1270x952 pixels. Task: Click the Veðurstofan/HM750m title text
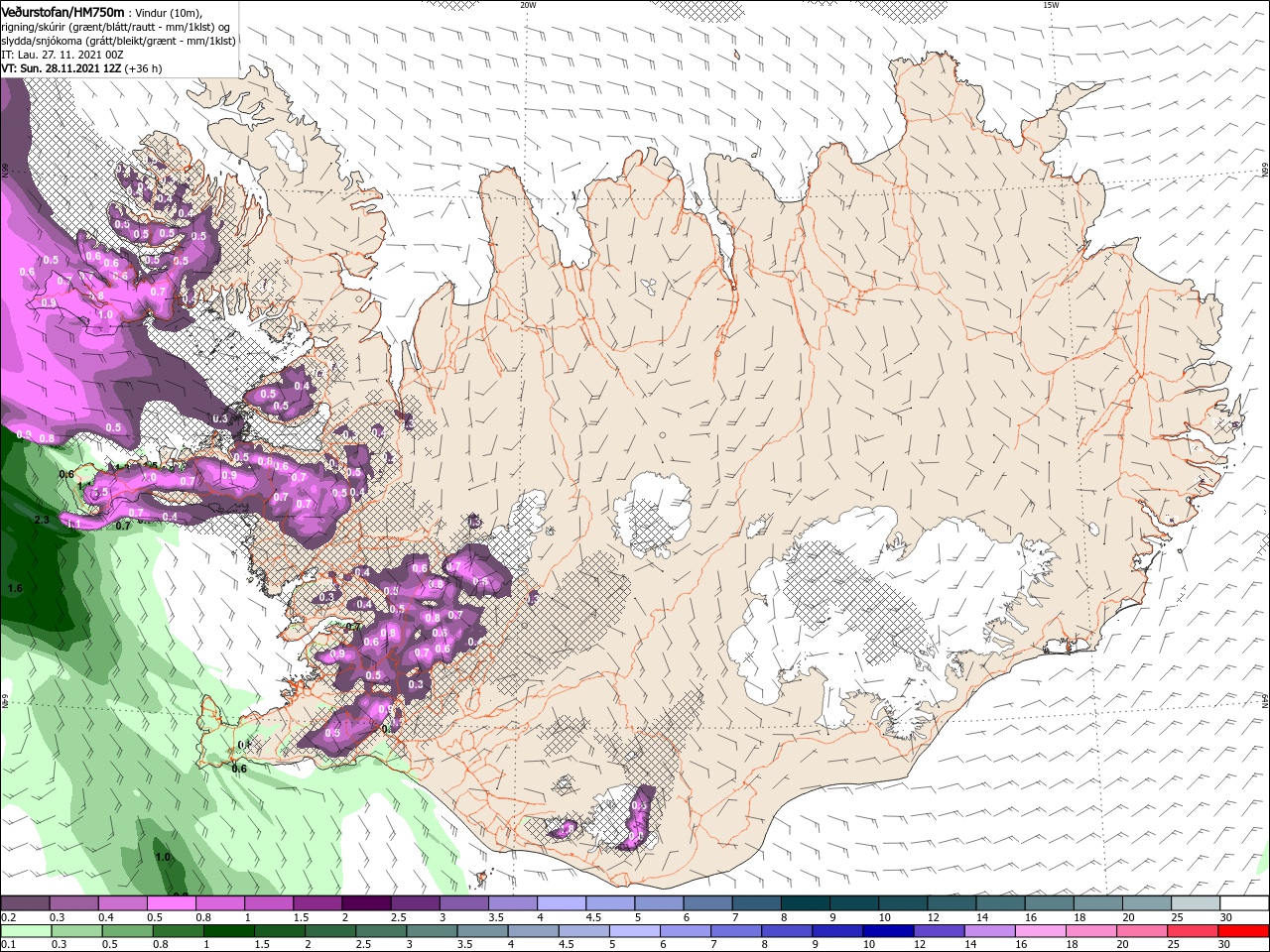63,12
